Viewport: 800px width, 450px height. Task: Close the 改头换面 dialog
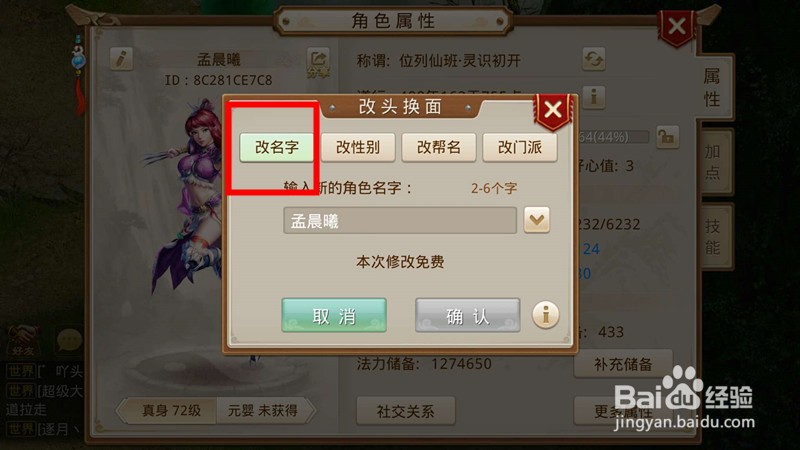tap(553, 110)
